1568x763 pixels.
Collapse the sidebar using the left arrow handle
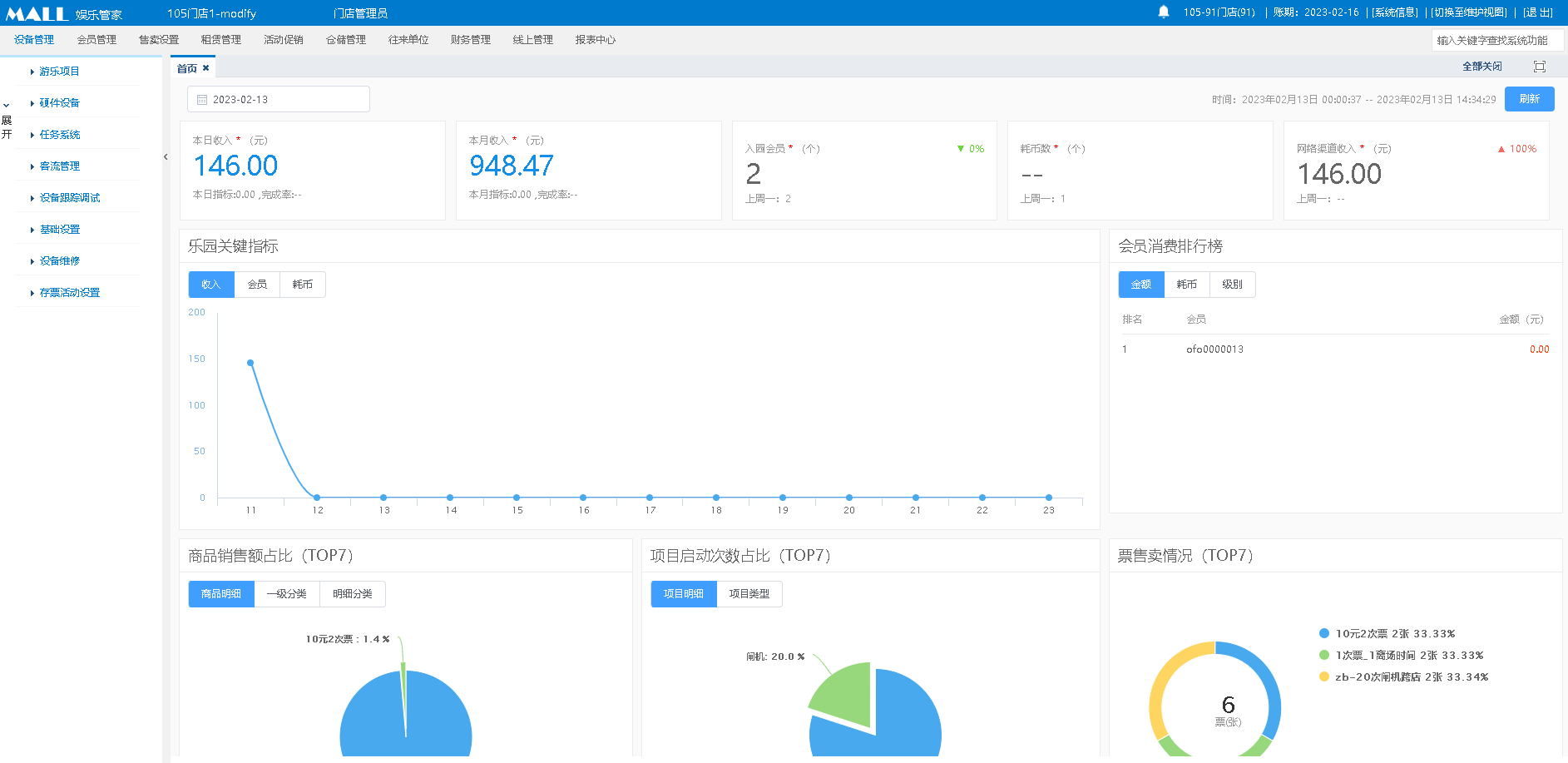click(x=166, y=156)
